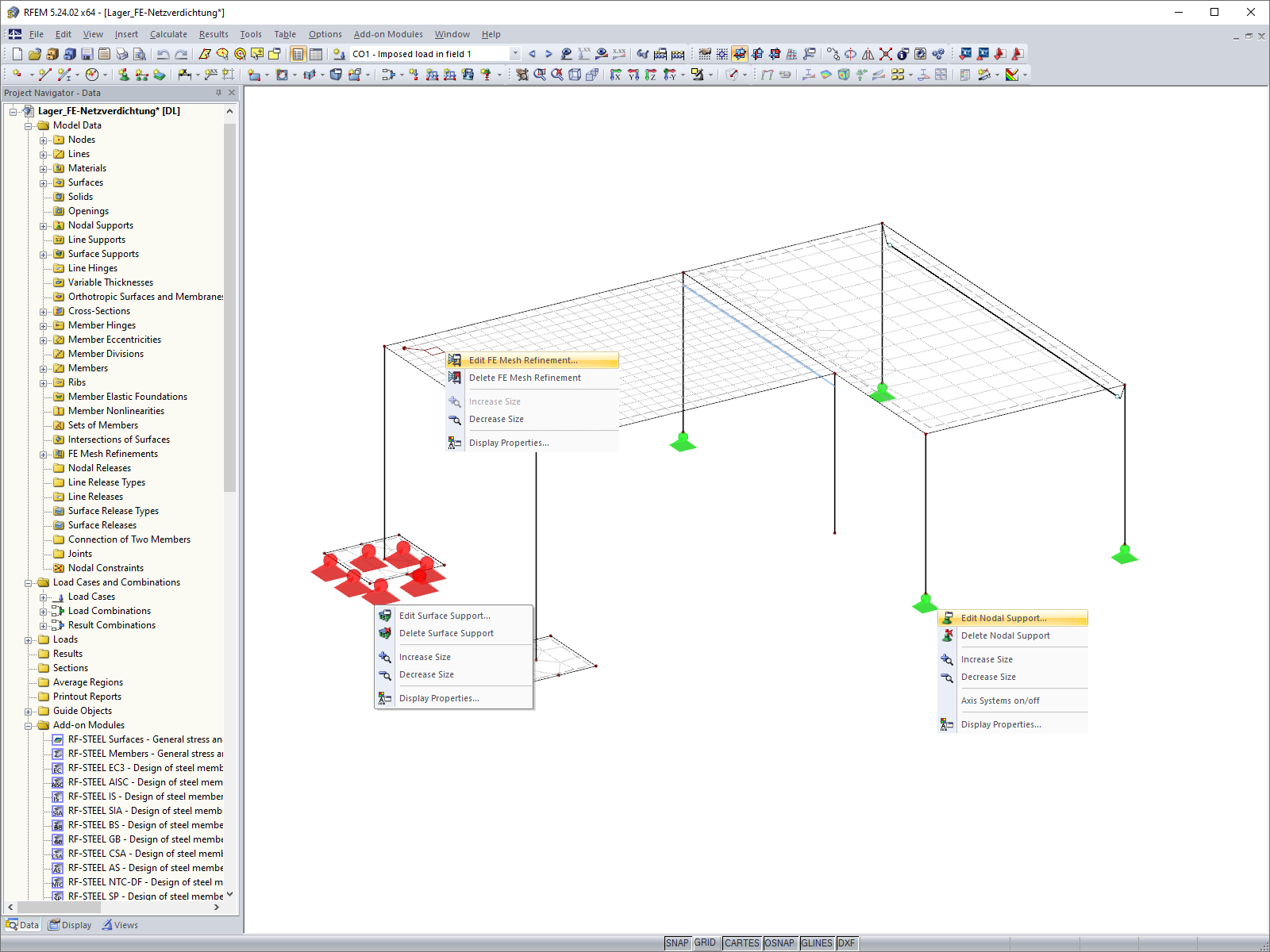
Task: Click the new node tool icon
Action: (17, 75)
